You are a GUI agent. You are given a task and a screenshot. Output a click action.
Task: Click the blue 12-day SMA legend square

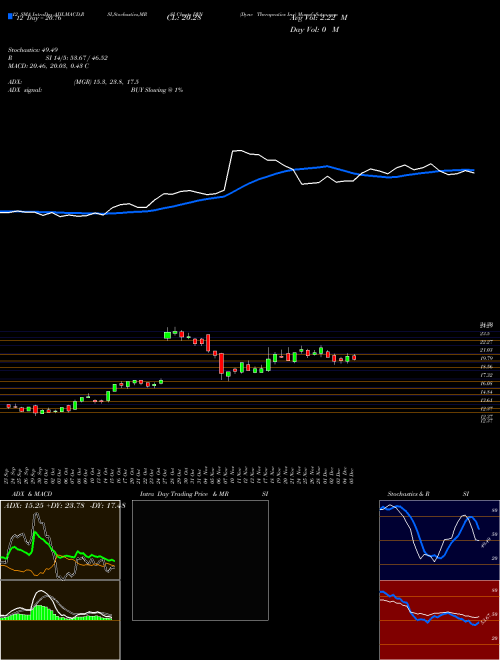[x=10, y=16]
